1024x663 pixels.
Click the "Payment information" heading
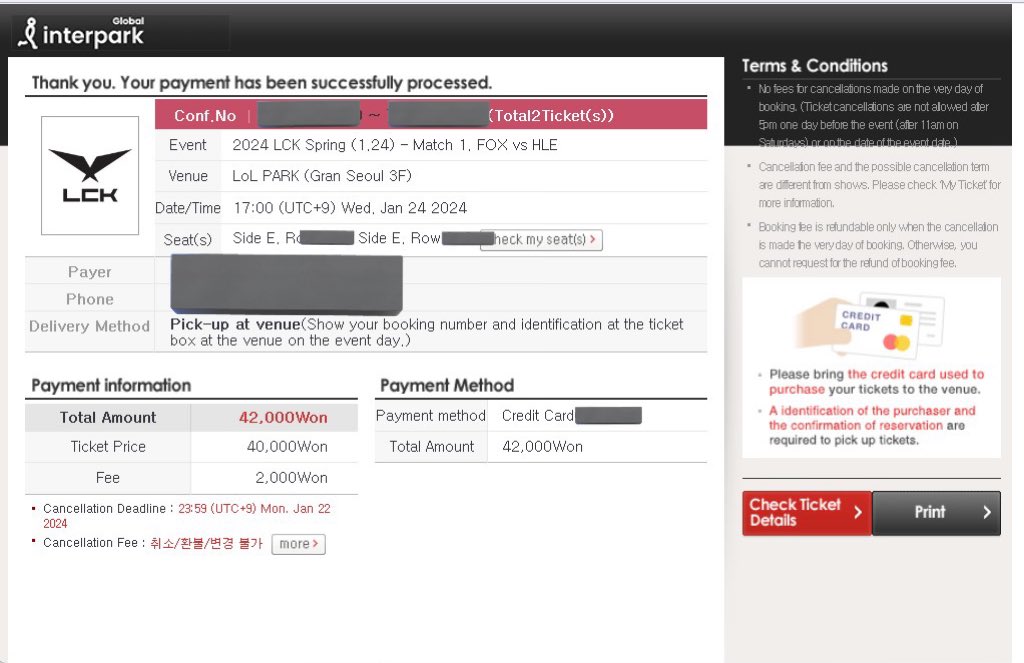pyautogui.click(x=111, y=385)
